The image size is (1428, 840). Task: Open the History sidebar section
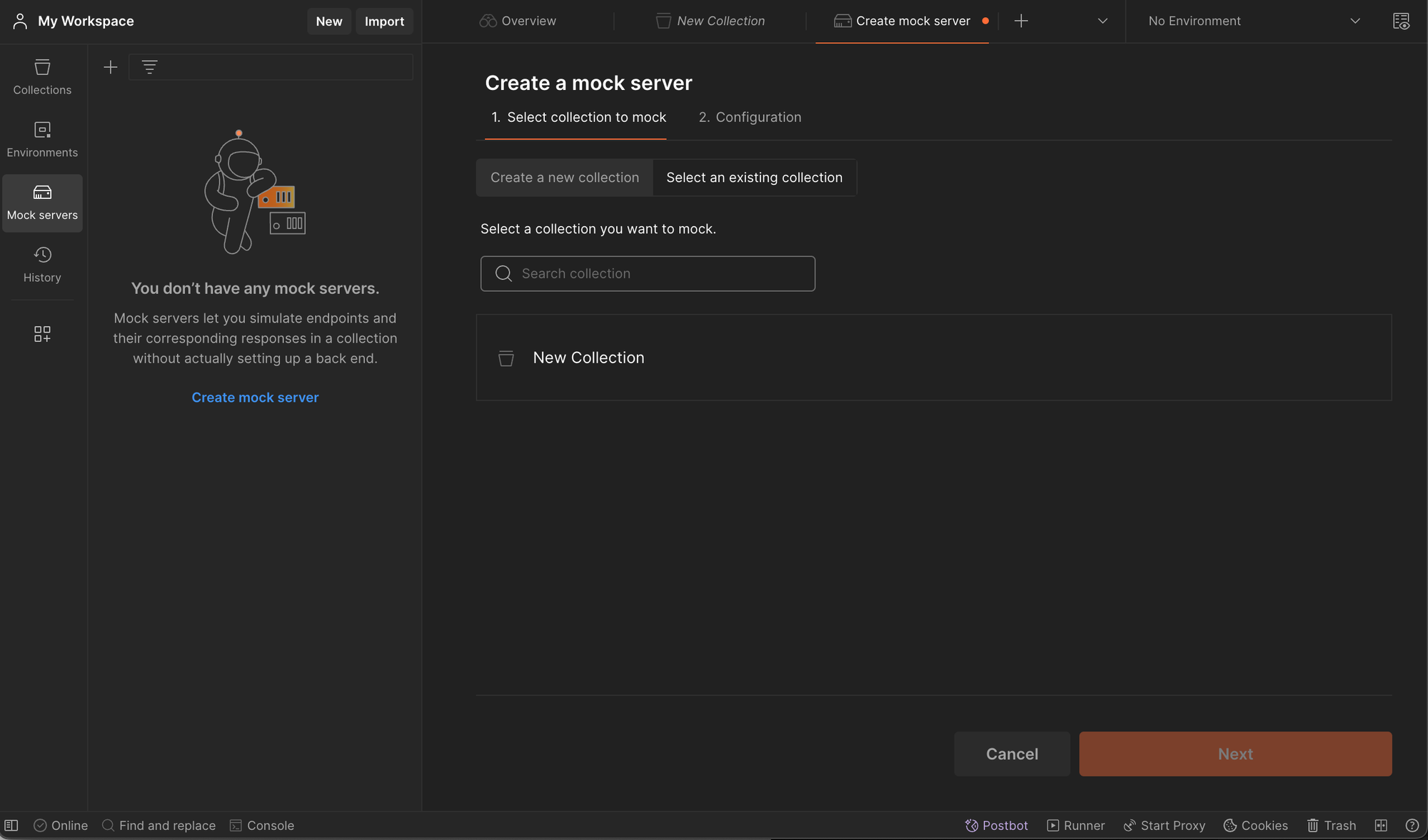[42, 265]
